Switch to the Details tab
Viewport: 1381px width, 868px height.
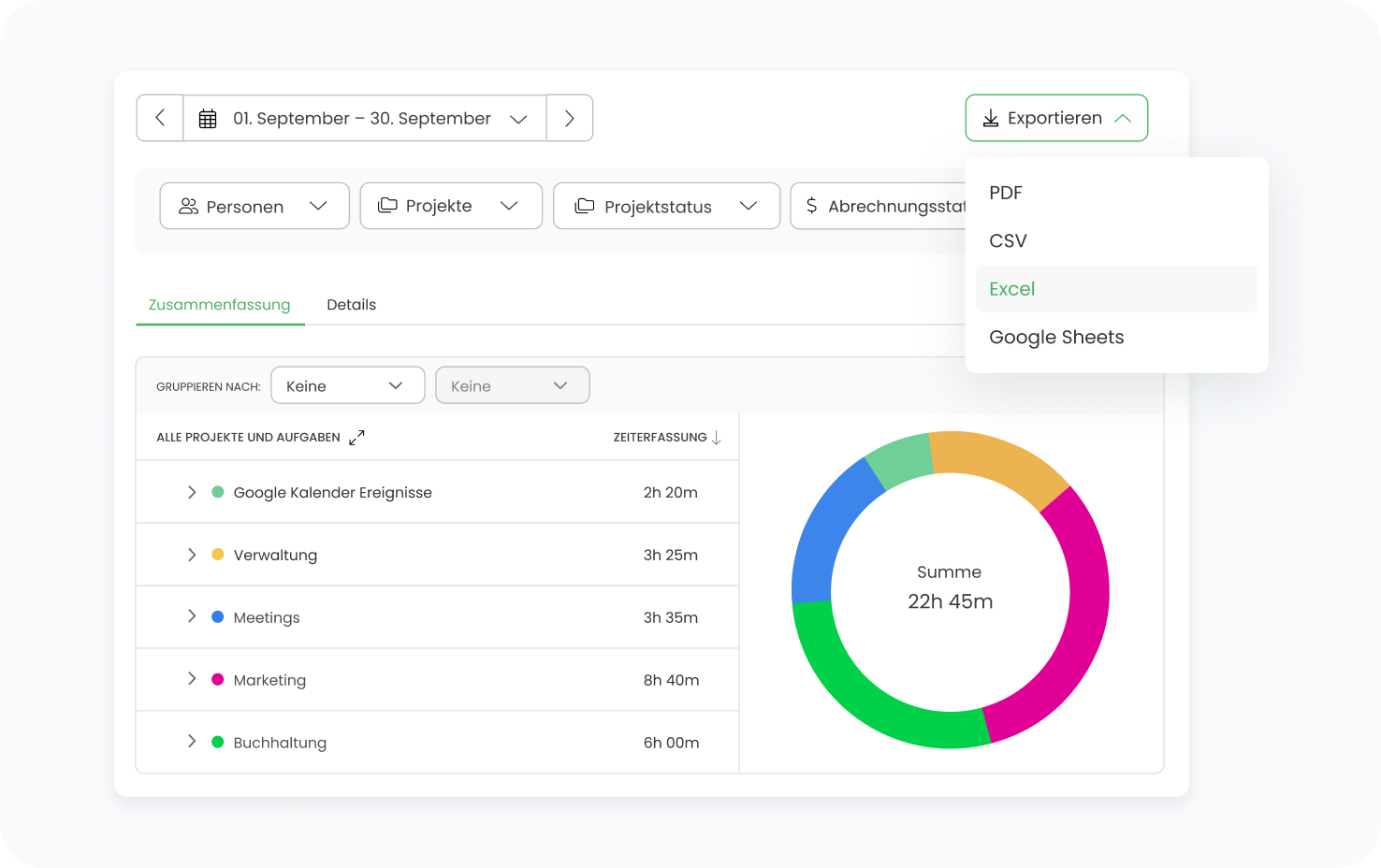pyautogui.click(x=351, y=305)
